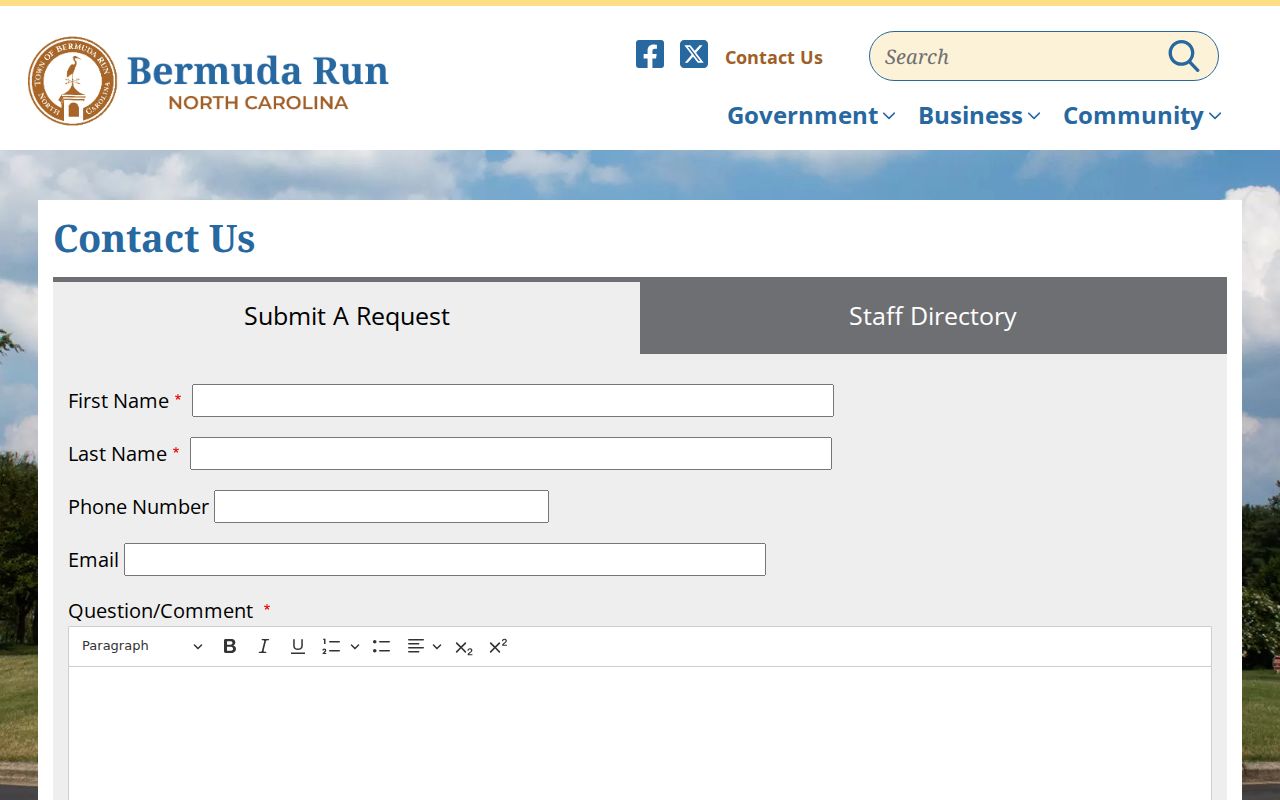Click the Last Name input field
Image resolution: width=1280 pixels, height=800 pixels.
pos(511,453)
